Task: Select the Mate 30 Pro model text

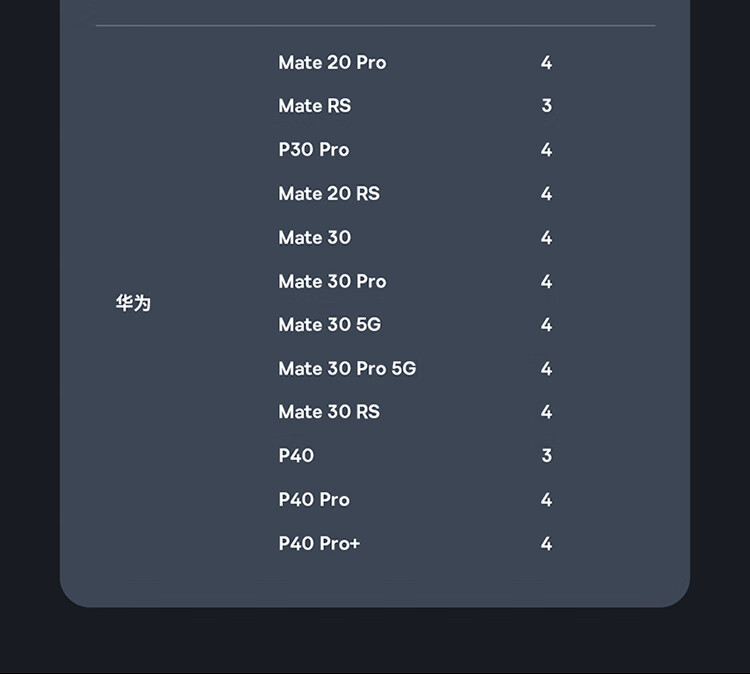Action: point(332,281)
